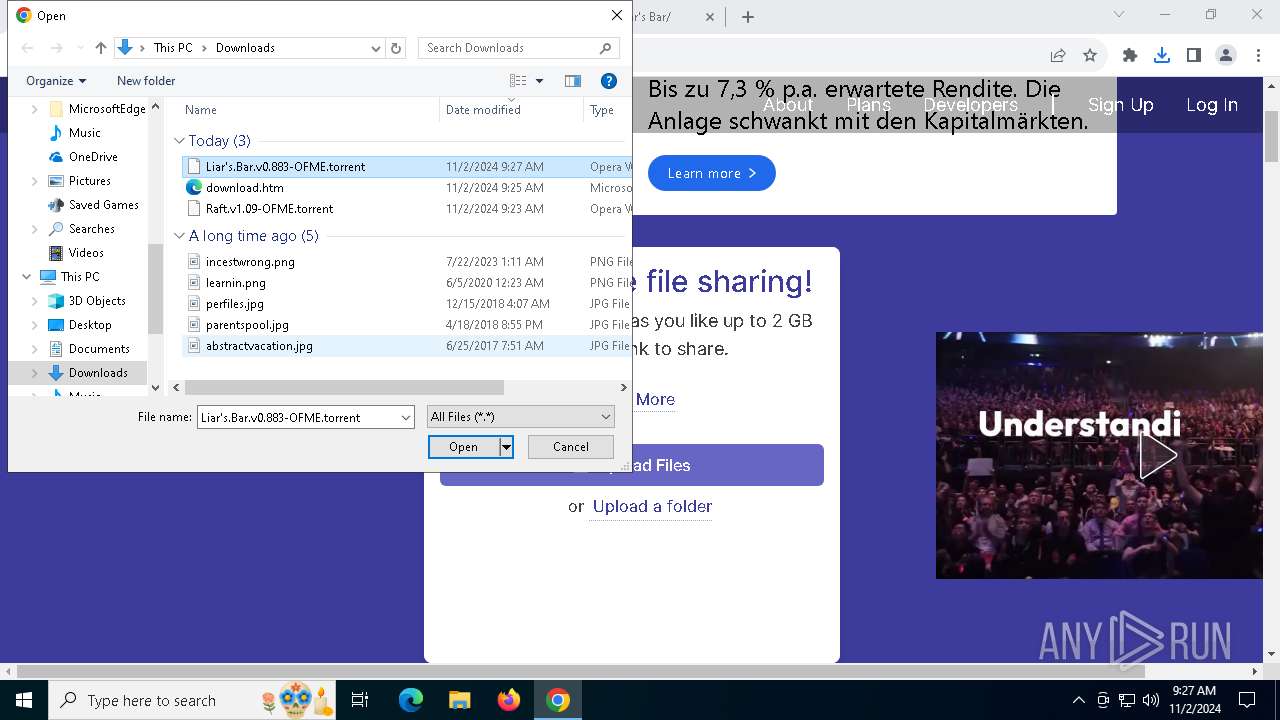Select incestwrong.png file
Image resolution: width=1280 pixels, height=720 pixels.
tap(250, 262)
